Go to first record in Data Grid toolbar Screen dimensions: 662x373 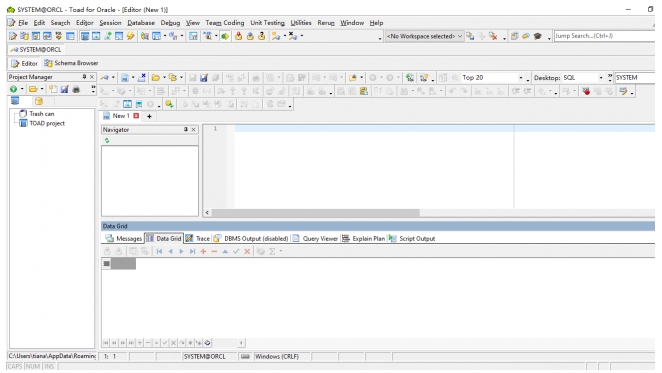(159, 251)
